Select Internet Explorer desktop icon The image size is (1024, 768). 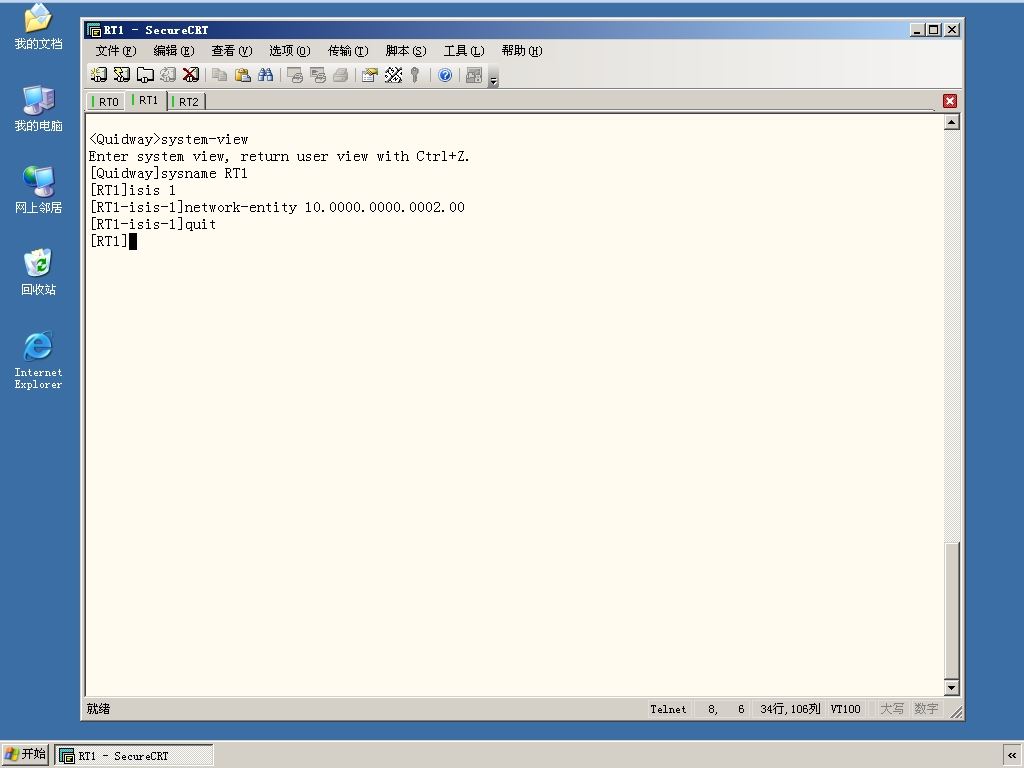coord(38,360)
